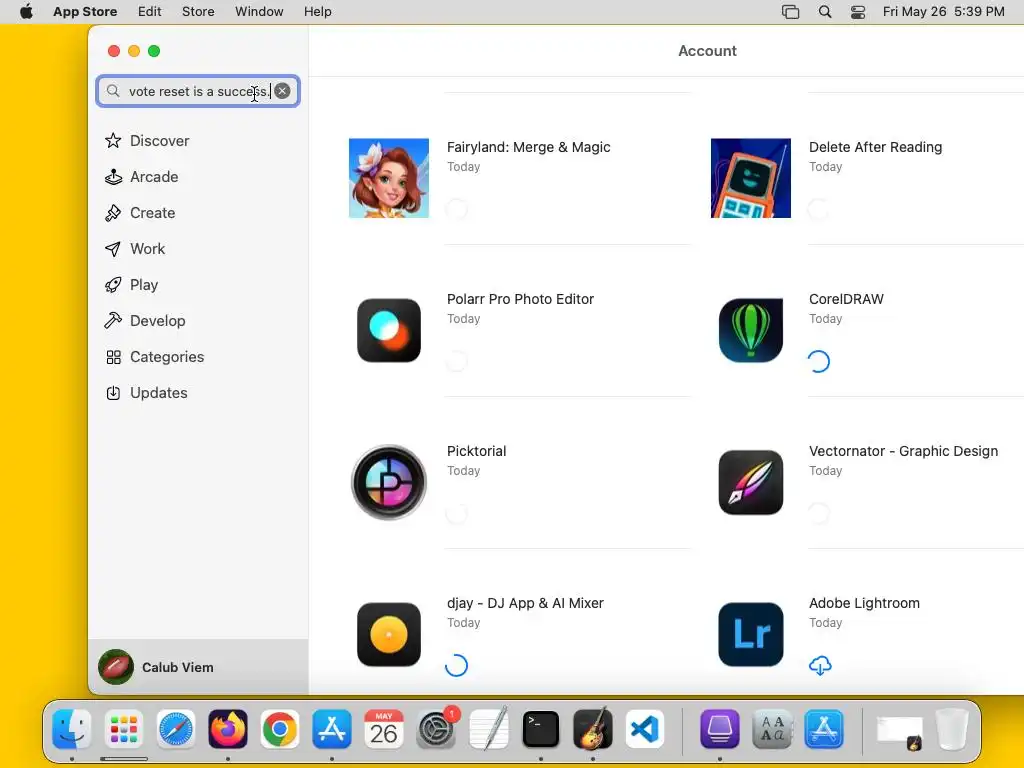This screenshot has height=768, width=1024.
Task: Open Adobe Lightroom app icon
Action: pos(750,634)
